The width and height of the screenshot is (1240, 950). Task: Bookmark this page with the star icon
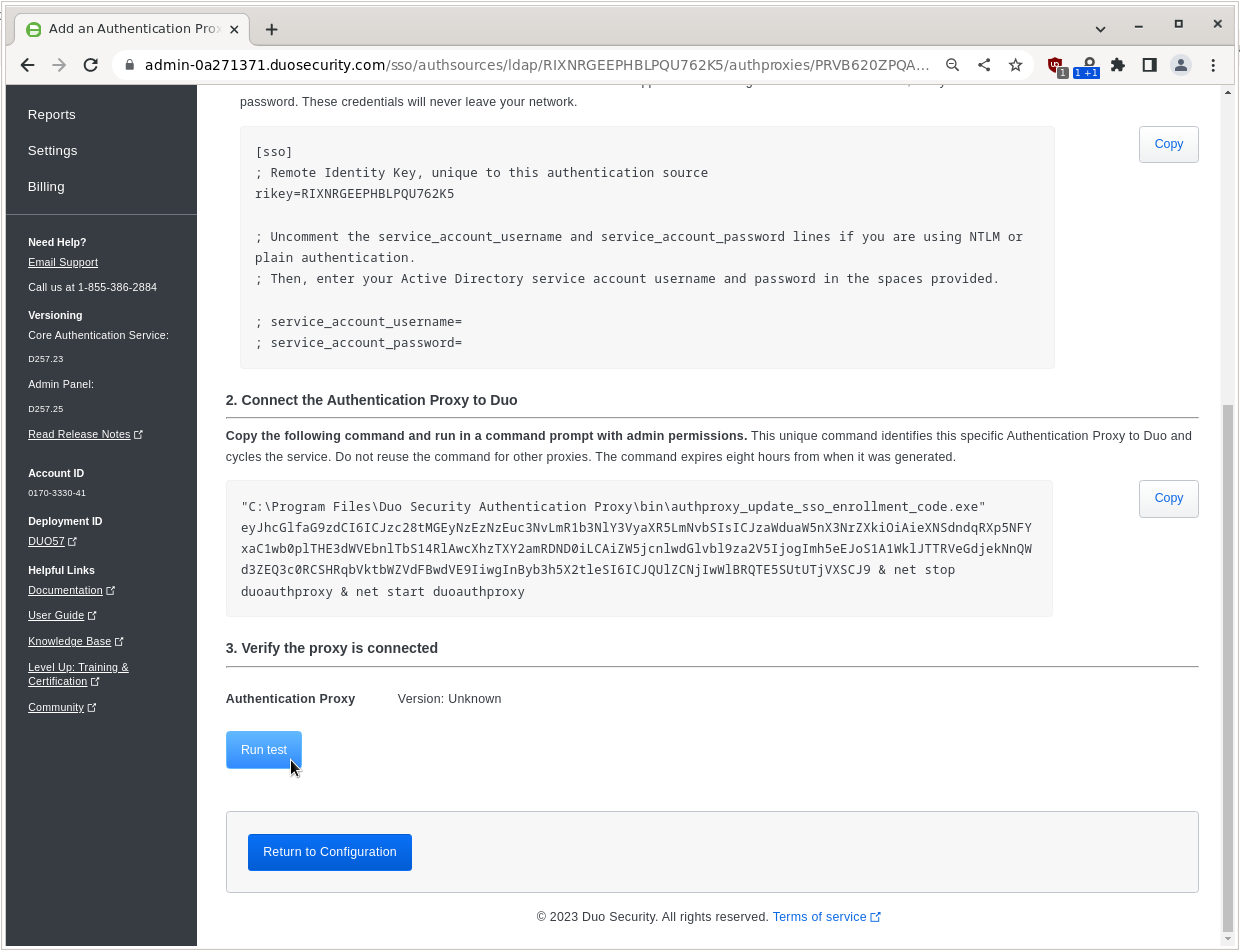pyautogui.click(x=1016, y=65)
